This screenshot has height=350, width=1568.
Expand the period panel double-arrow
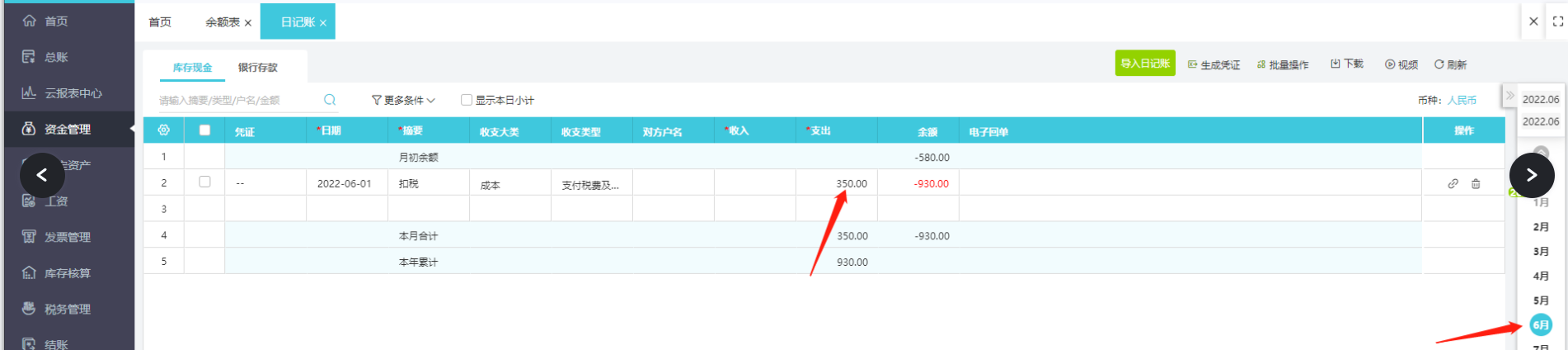(1509, 96)
